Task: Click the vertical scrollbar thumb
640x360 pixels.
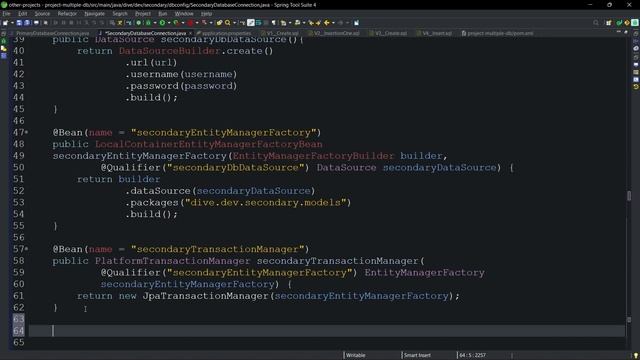Action: [629, 196]
